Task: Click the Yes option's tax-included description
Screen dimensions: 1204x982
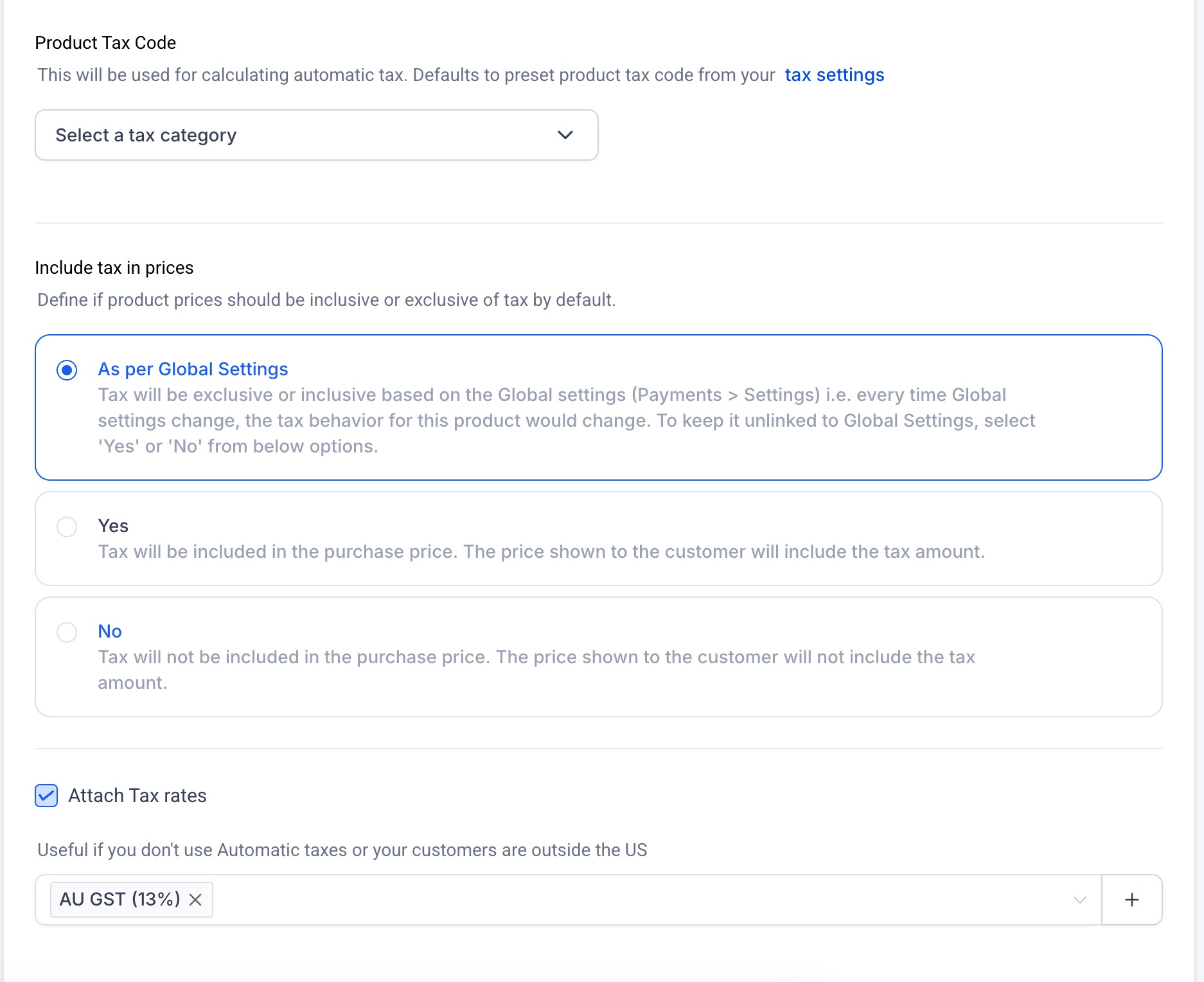Action: [541, 551]
